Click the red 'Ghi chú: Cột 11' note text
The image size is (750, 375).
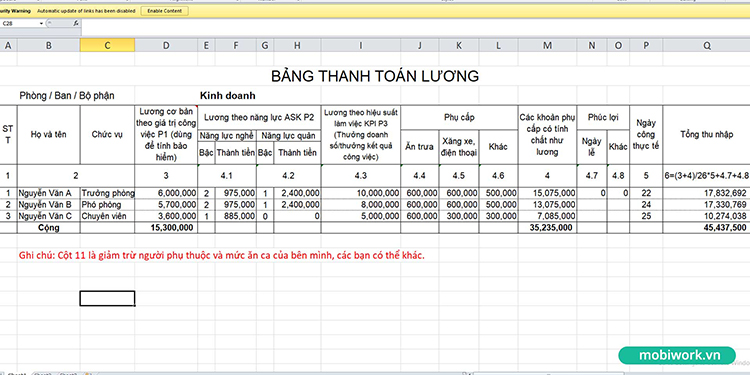click(221, 255)
